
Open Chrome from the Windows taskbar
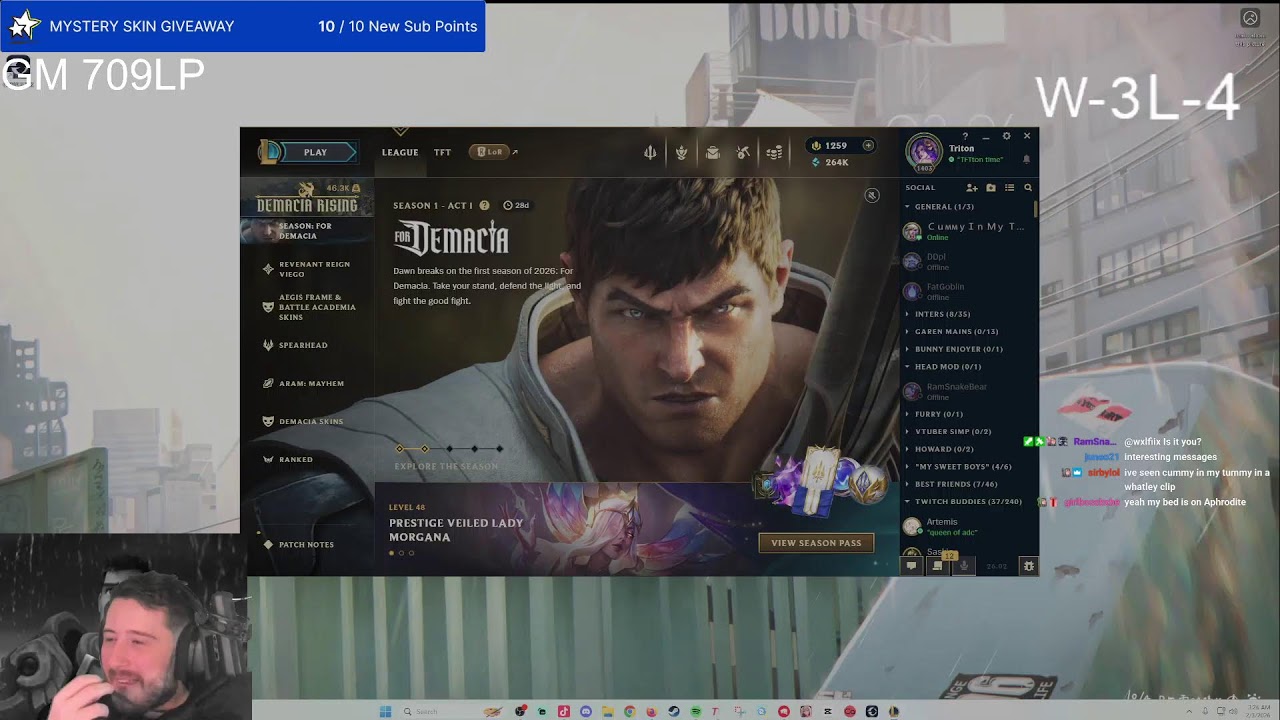pyautogui.click(x=630, y=711)
